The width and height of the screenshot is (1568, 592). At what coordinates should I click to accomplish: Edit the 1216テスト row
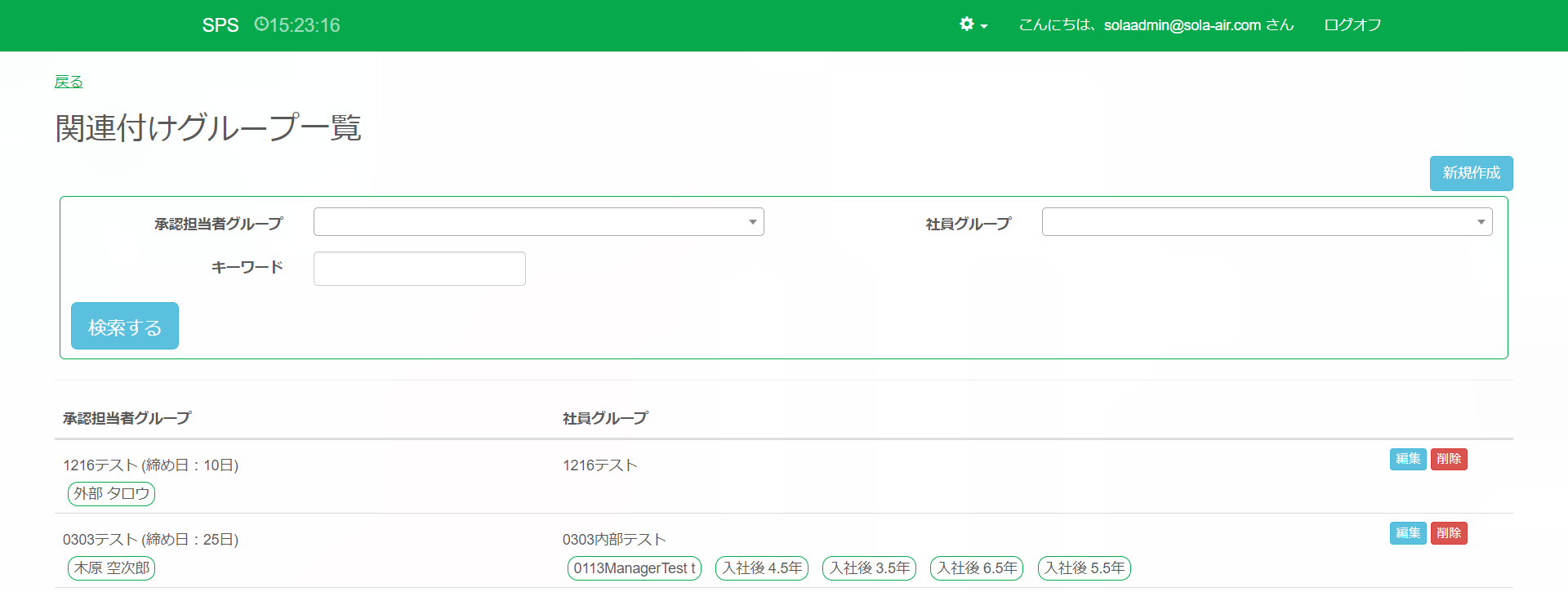(1407, 459)
